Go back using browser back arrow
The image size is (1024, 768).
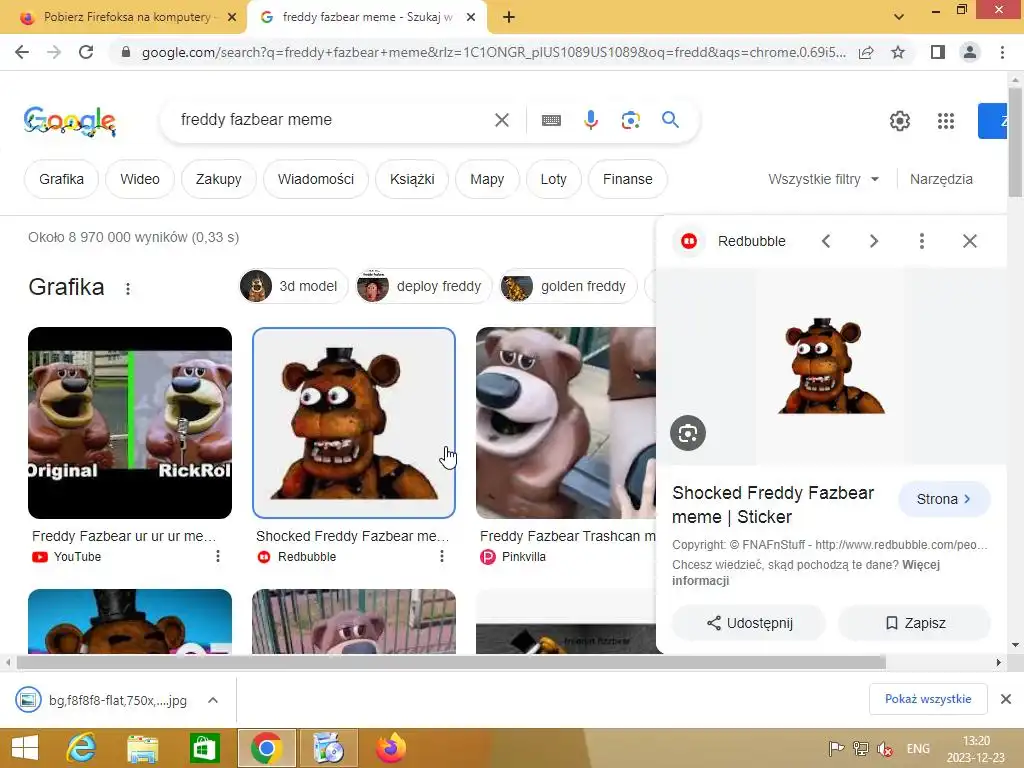coord(22,52)
